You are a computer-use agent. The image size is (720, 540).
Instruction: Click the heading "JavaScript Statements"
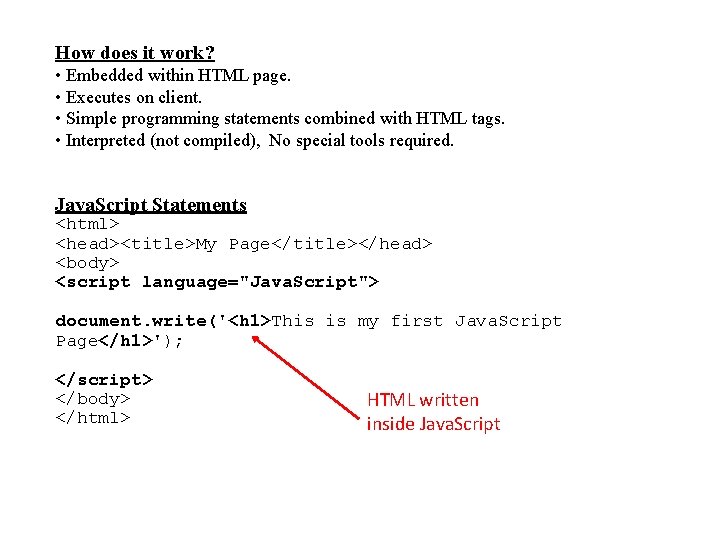point(151,205)
